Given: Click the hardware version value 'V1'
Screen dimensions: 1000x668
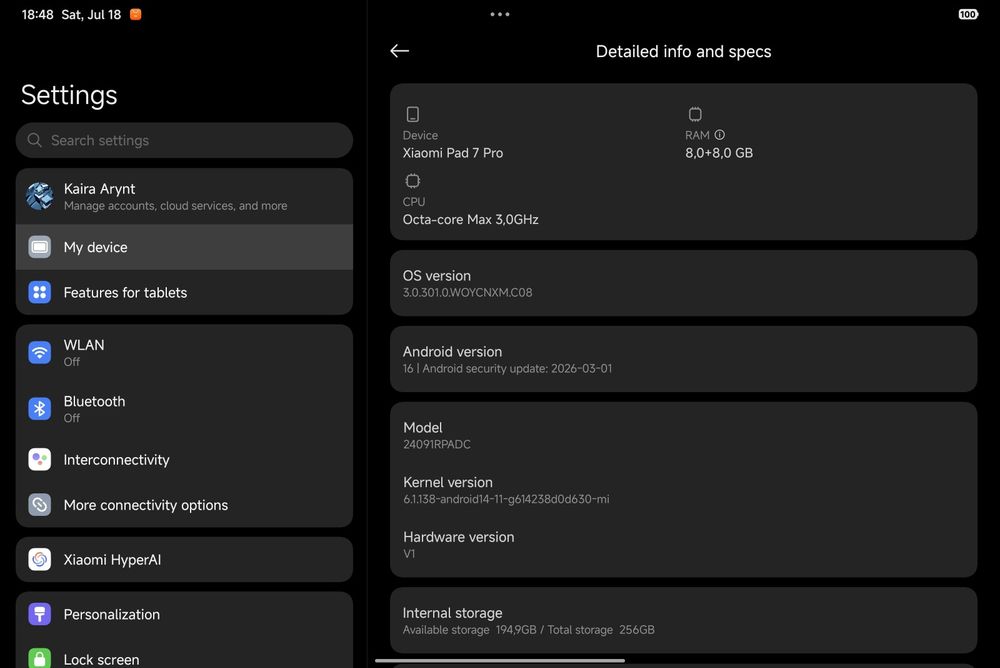Looking at the screenshot, I should 409,554.
